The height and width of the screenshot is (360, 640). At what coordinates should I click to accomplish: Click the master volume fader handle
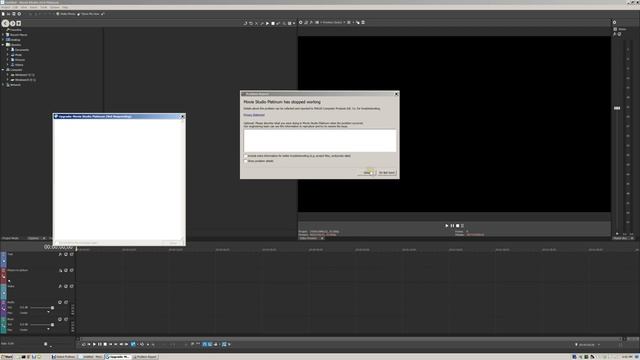(617, 108)
